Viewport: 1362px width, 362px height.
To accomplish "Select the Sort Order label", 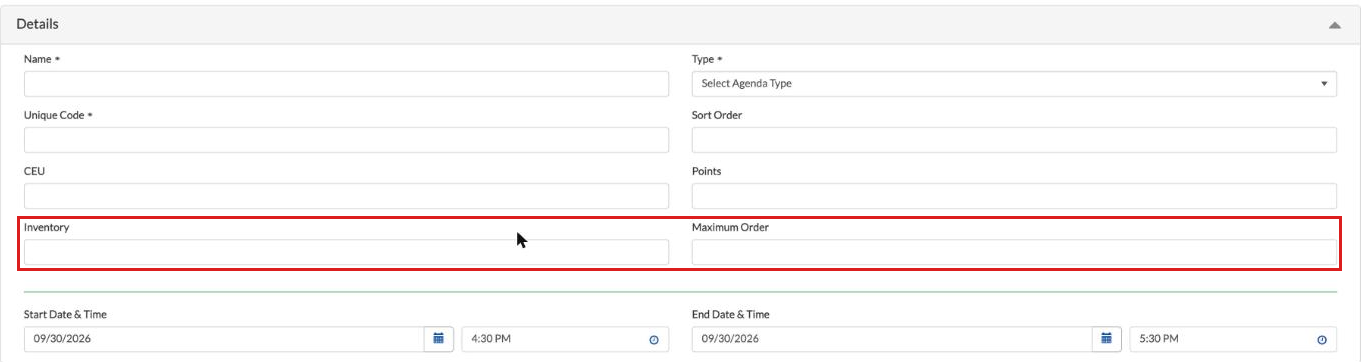I will tap(717, 115).
